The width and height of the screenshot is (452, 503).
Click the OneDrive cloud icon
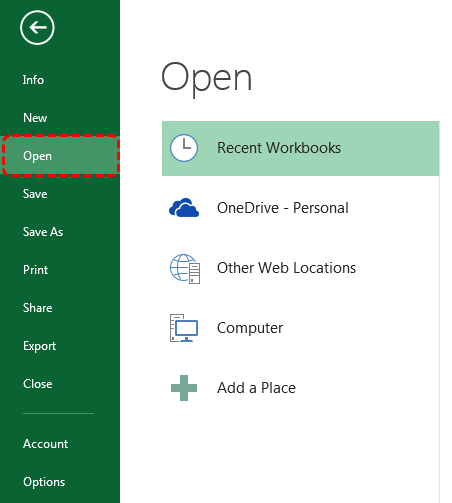(x=184, y=208)
